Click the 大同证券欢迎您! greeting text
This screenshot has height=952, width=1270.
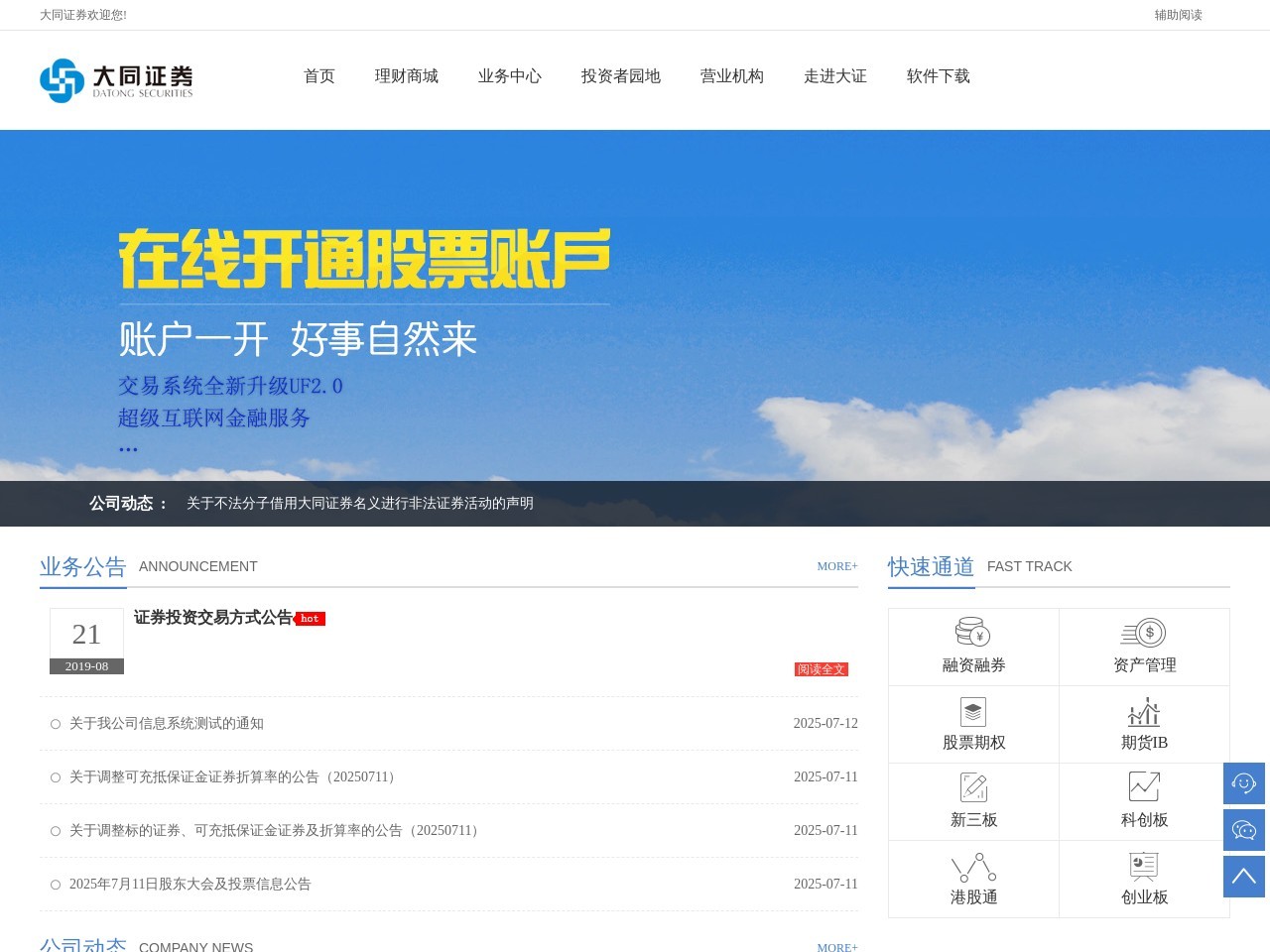click(x=83, y=15)
